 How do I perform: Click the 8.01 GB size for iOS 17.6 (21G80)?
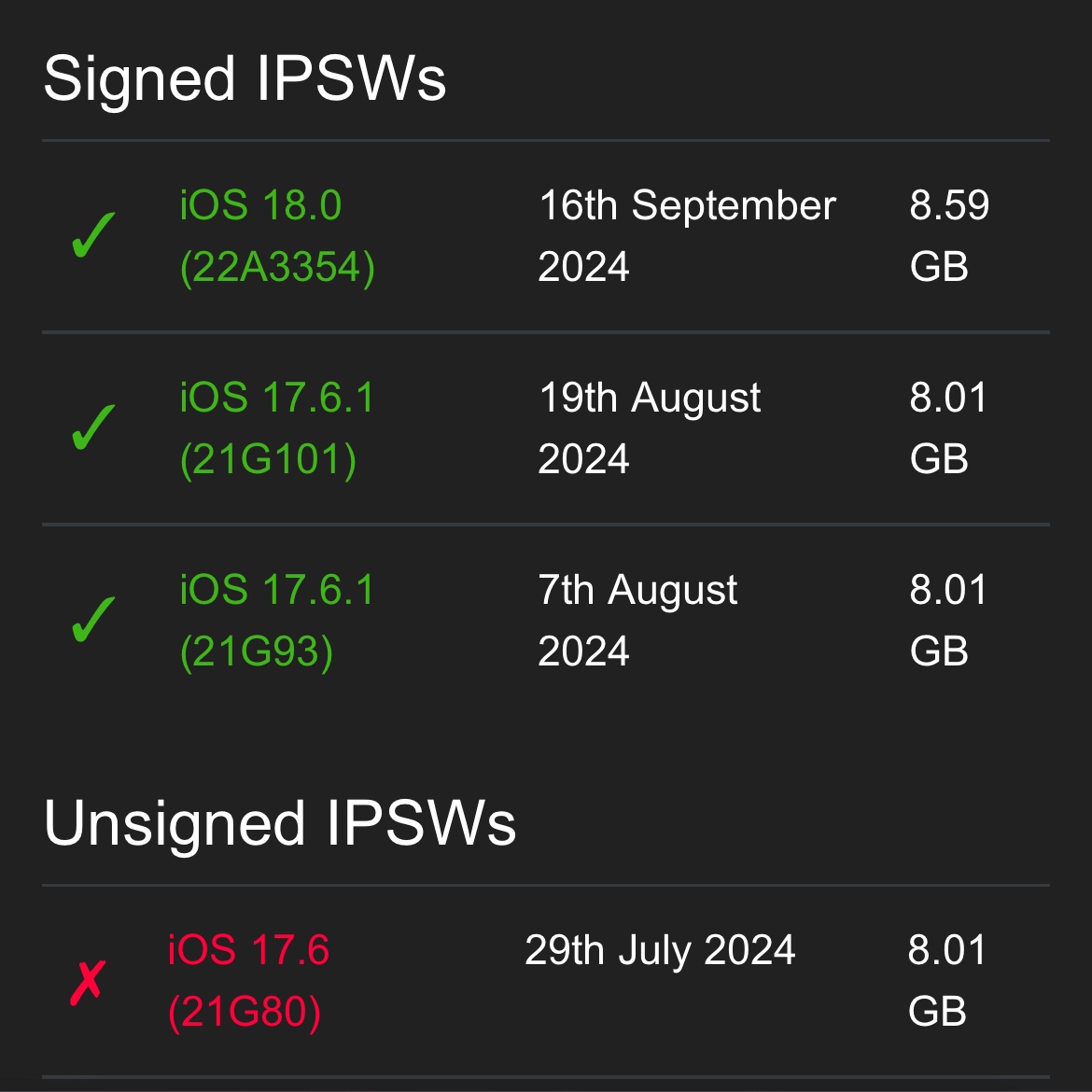pos(946,981)
